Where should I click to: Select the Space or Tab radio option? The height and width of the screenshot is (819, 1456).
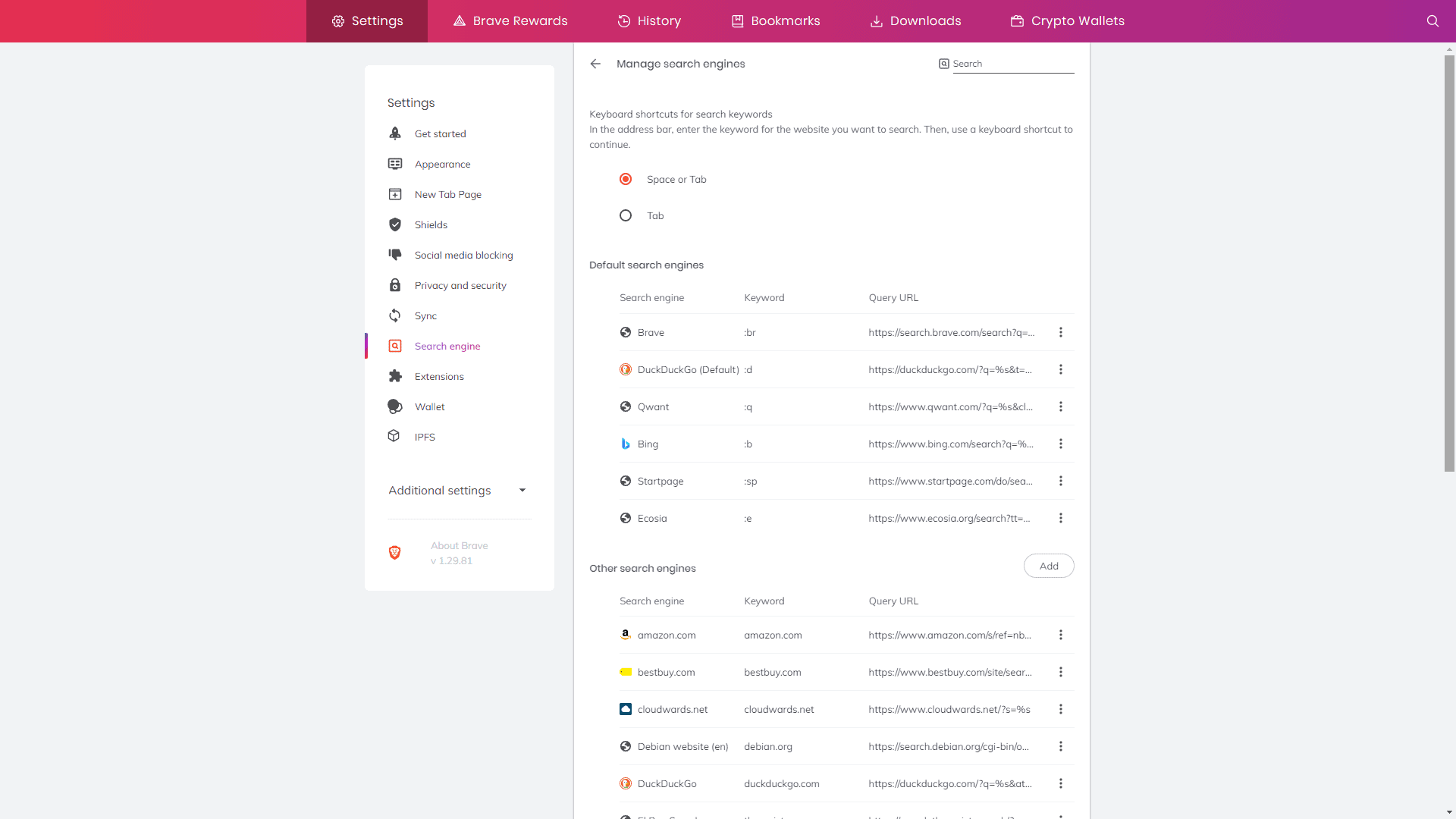pyautogui.click(x=626, y=179)
